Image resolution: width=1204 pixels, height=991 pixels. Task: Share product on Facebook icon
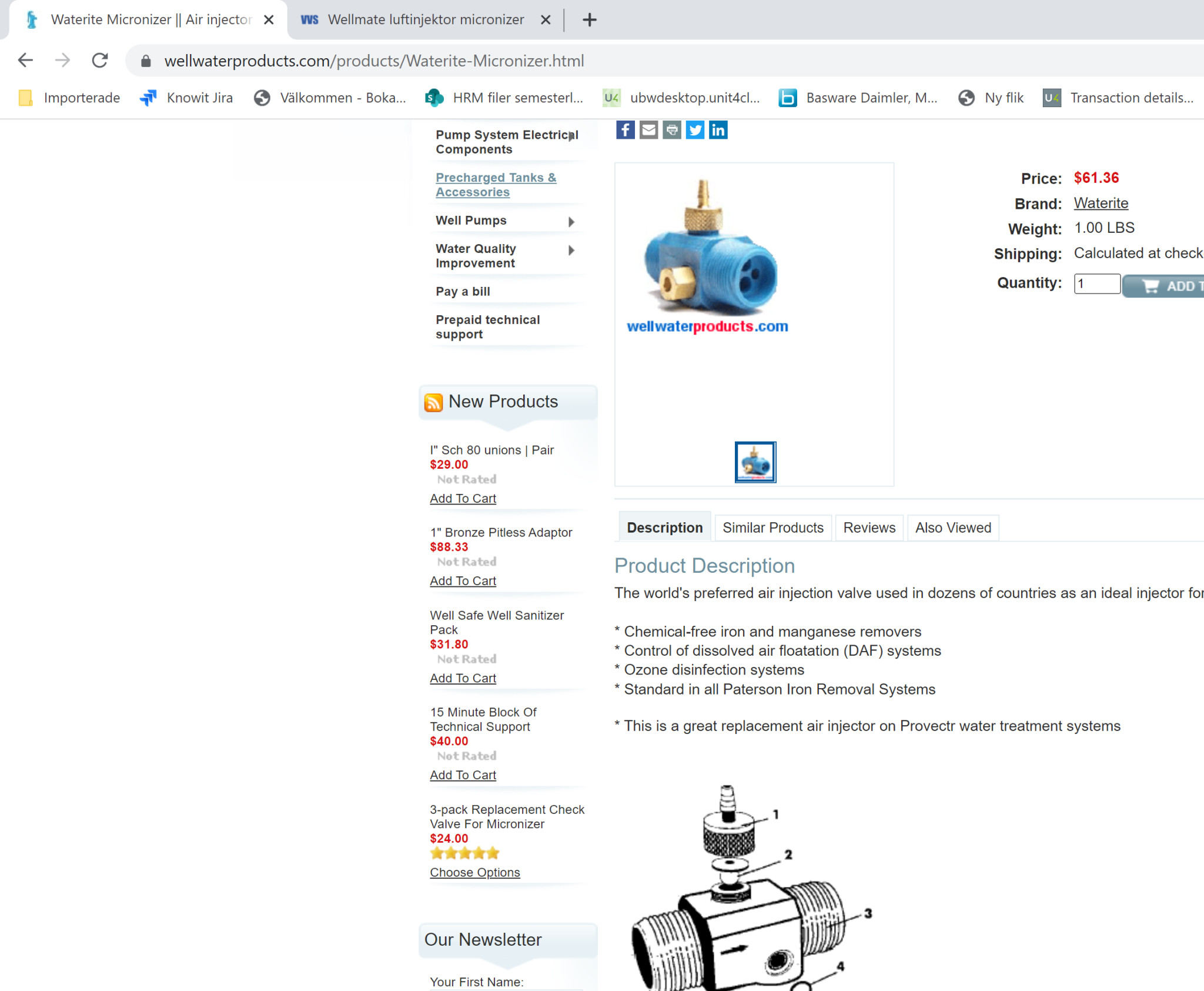[x=625, y=130]
